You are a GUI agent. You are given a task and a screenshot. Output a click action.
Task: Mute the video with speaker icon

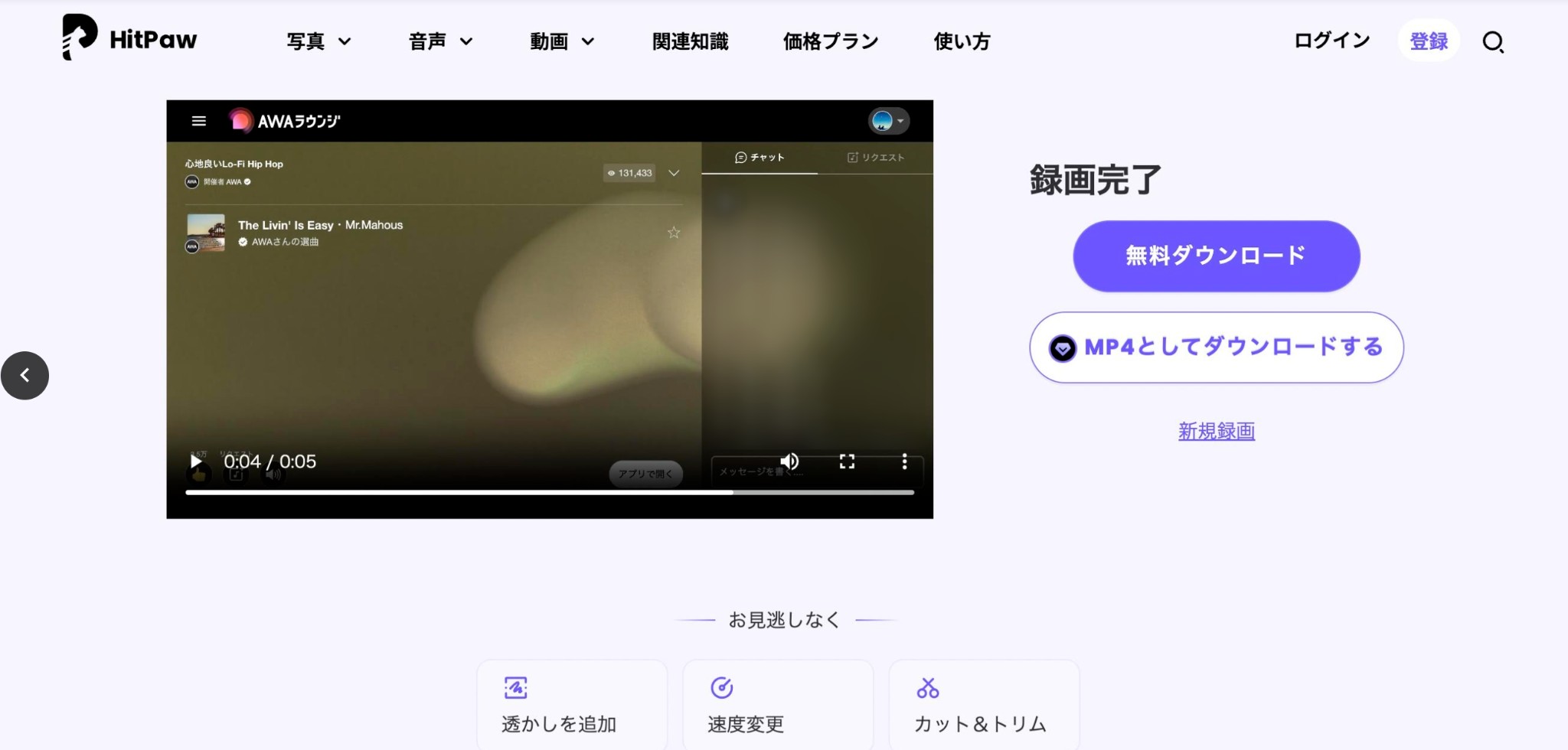coord(789,461)
